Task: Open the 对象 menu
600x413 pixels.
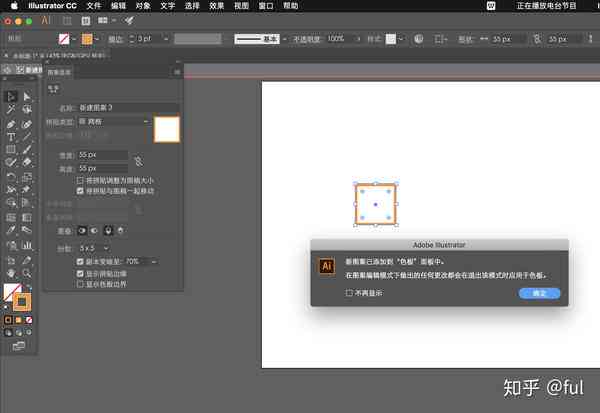Action: (x=143, y=6)
